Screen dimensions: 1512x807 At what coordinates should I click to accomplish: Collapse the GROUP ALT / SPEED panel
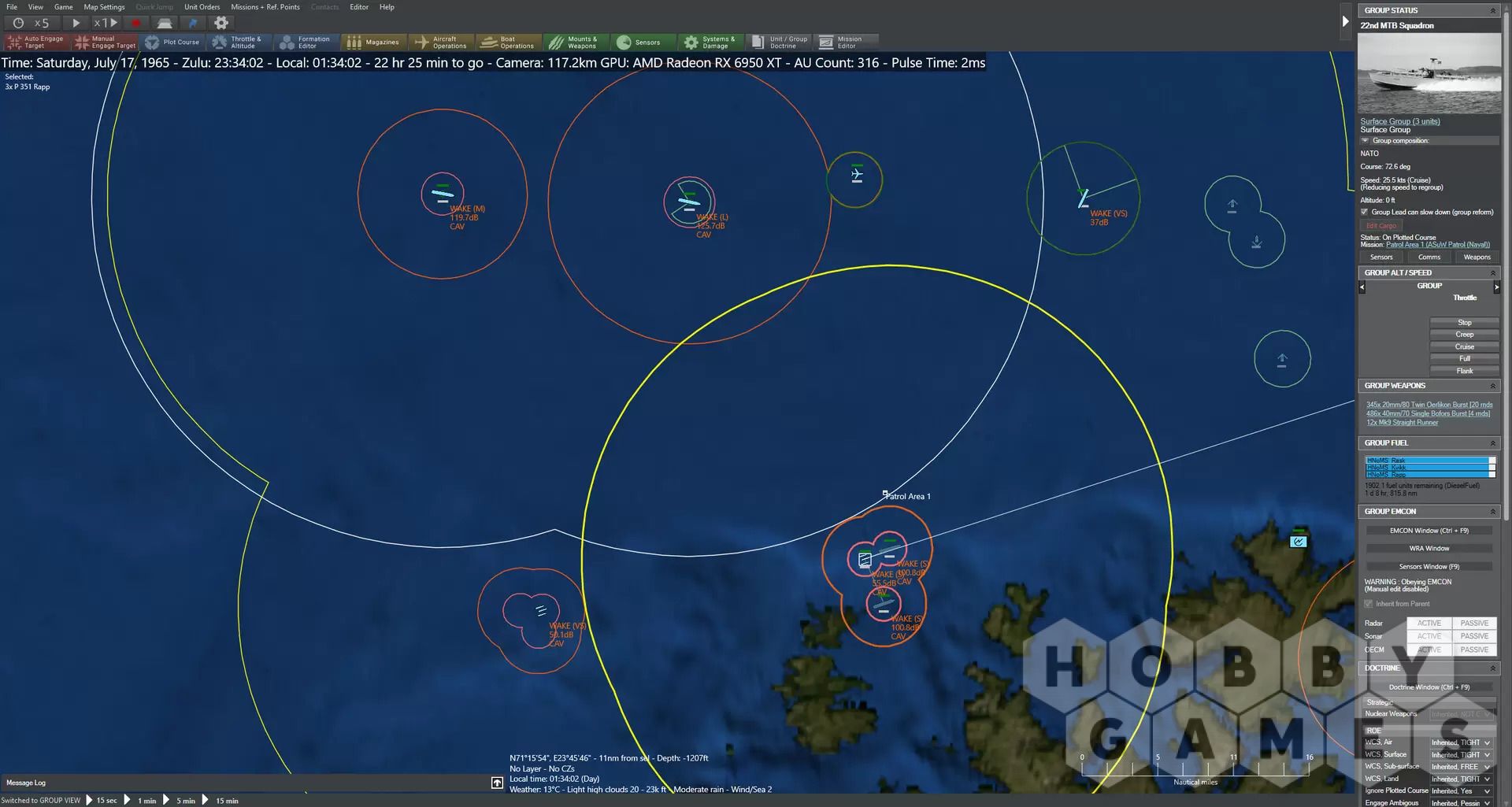click(x=1492, y=272)
